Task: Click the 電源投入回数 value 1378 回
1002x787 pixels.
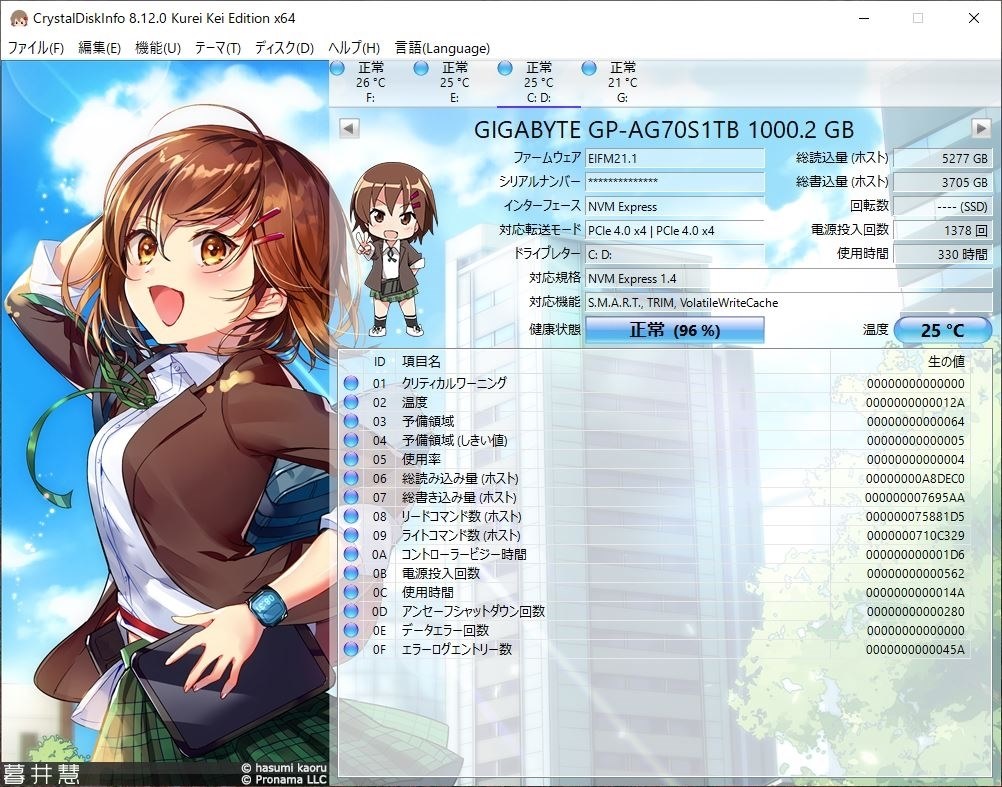Action: point(943,230)
